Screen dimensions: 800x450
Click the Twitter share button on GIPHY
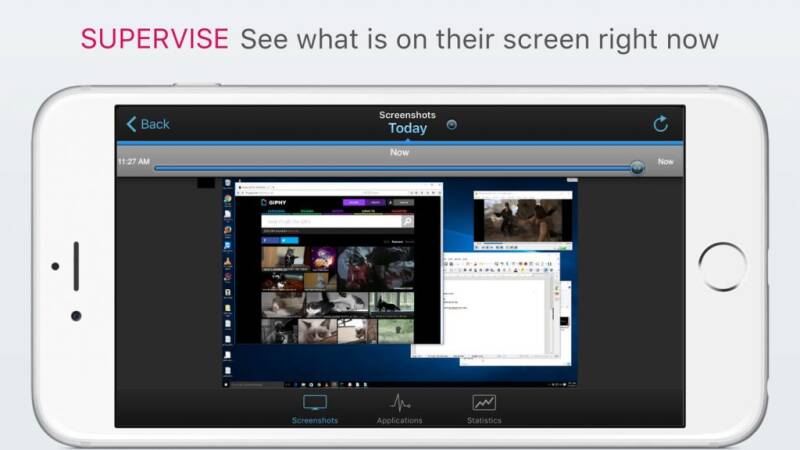[289, 240]
